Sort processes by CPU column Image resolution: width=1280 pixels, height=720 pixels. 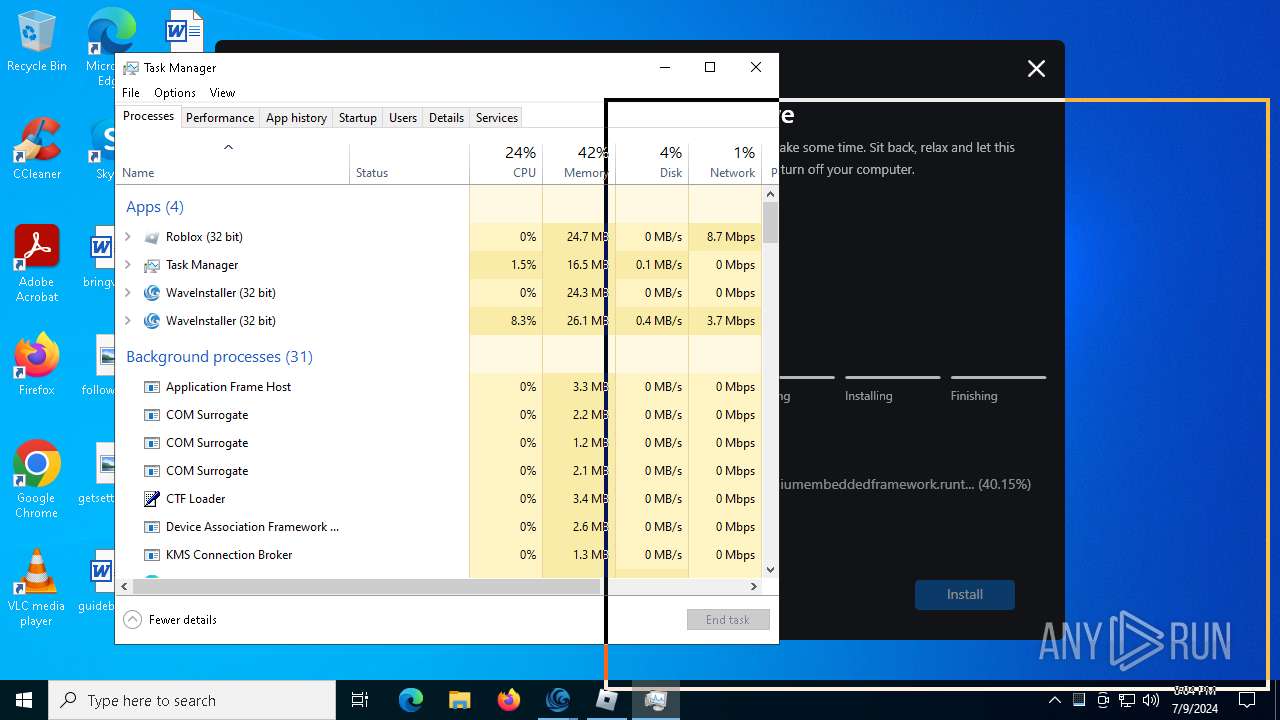tap(506, 163)
